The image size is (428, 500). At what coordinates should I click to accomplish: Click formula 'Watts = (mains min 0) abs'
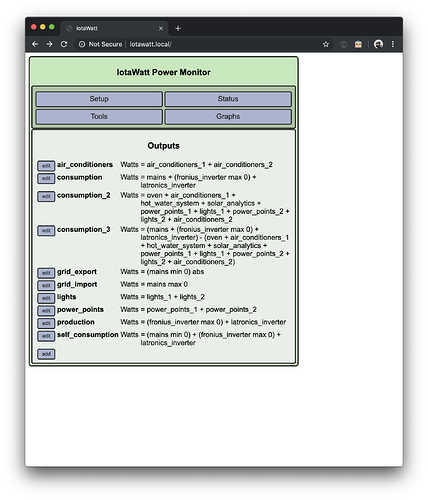tap(162, 272)
